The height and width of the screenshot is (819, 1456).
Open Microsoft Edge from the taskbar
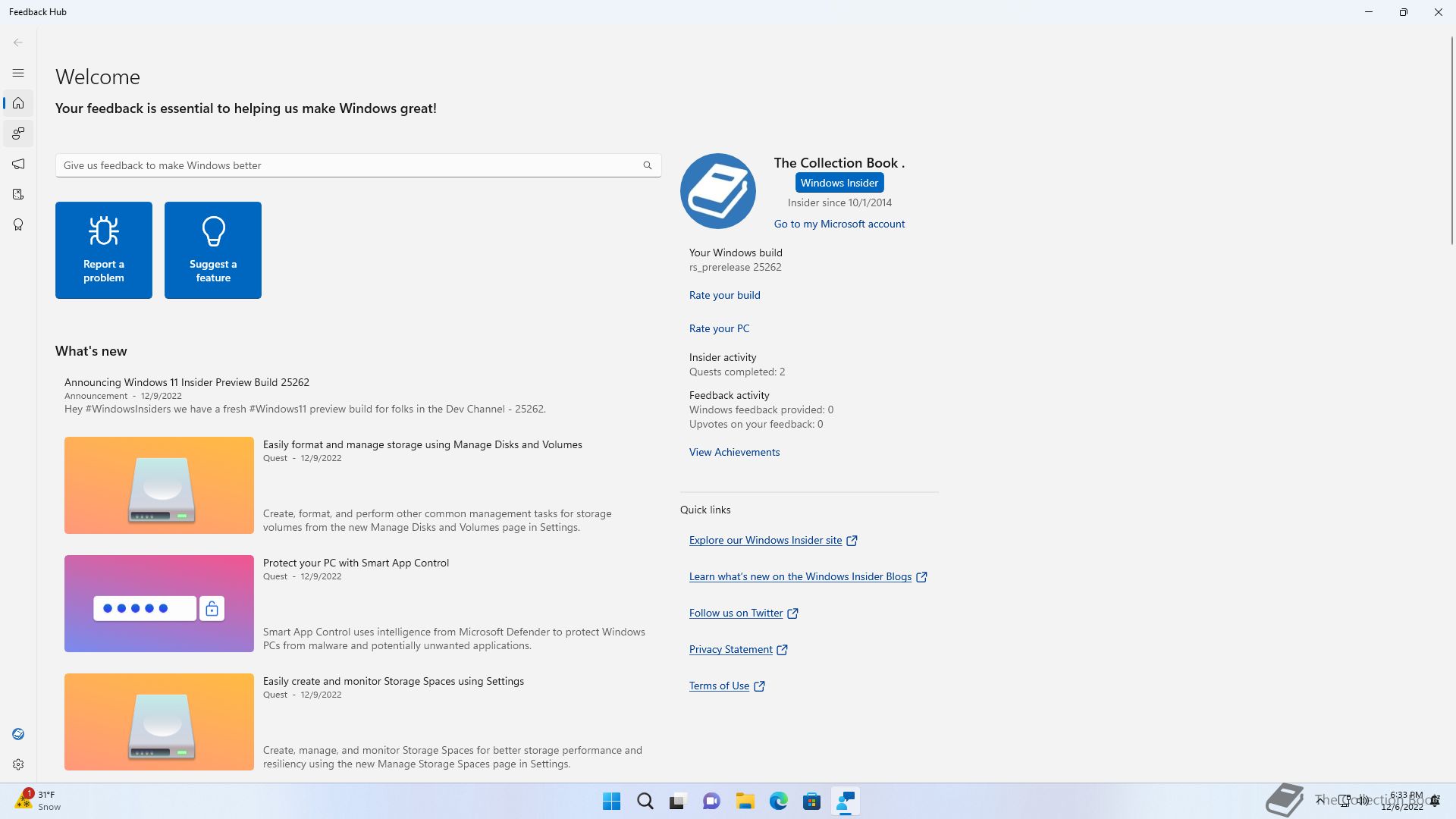[x=778, y=802]
